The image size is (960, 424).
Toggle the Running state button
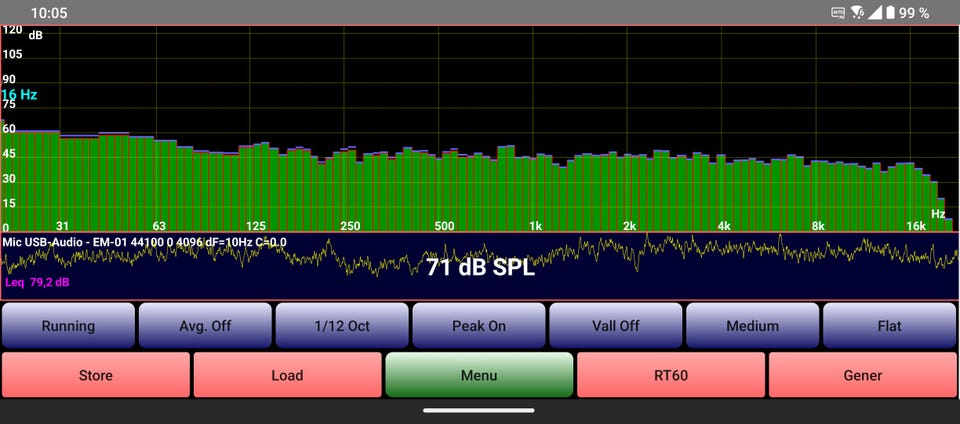(68, 325)
